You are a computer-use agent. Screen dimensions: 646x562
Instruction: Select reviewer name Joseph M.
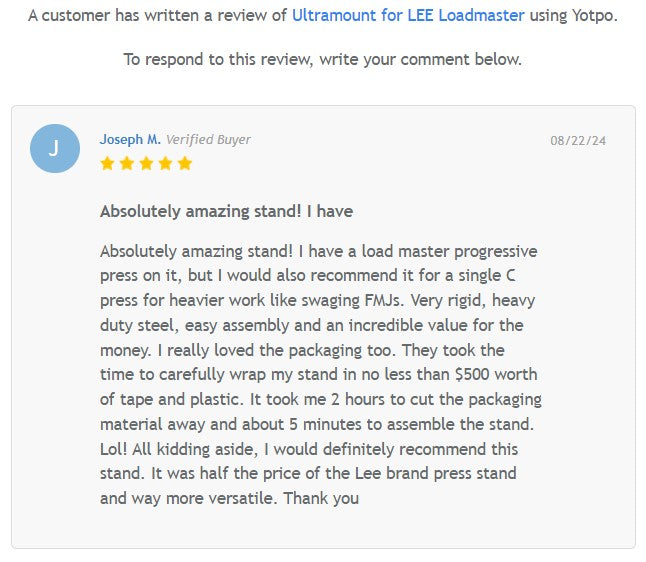coord(130,140)
